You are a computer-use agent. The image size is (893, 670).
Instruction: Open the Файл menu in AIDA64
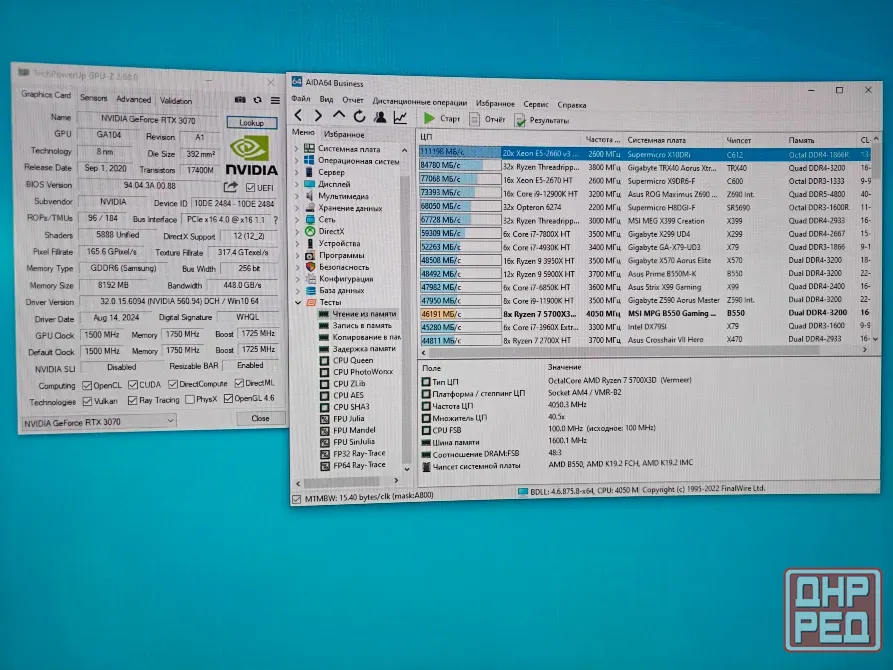click(301, 99)
